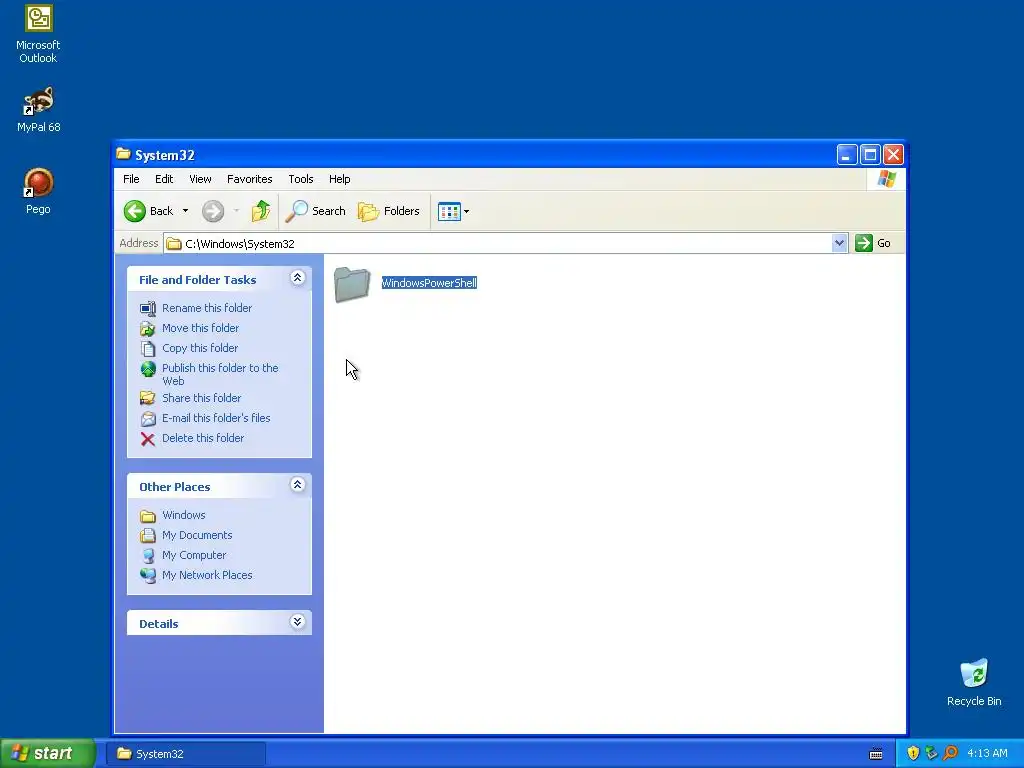Open the Back history dropdown arrow
Screen dimensions: 1024x768
point(185,211)
